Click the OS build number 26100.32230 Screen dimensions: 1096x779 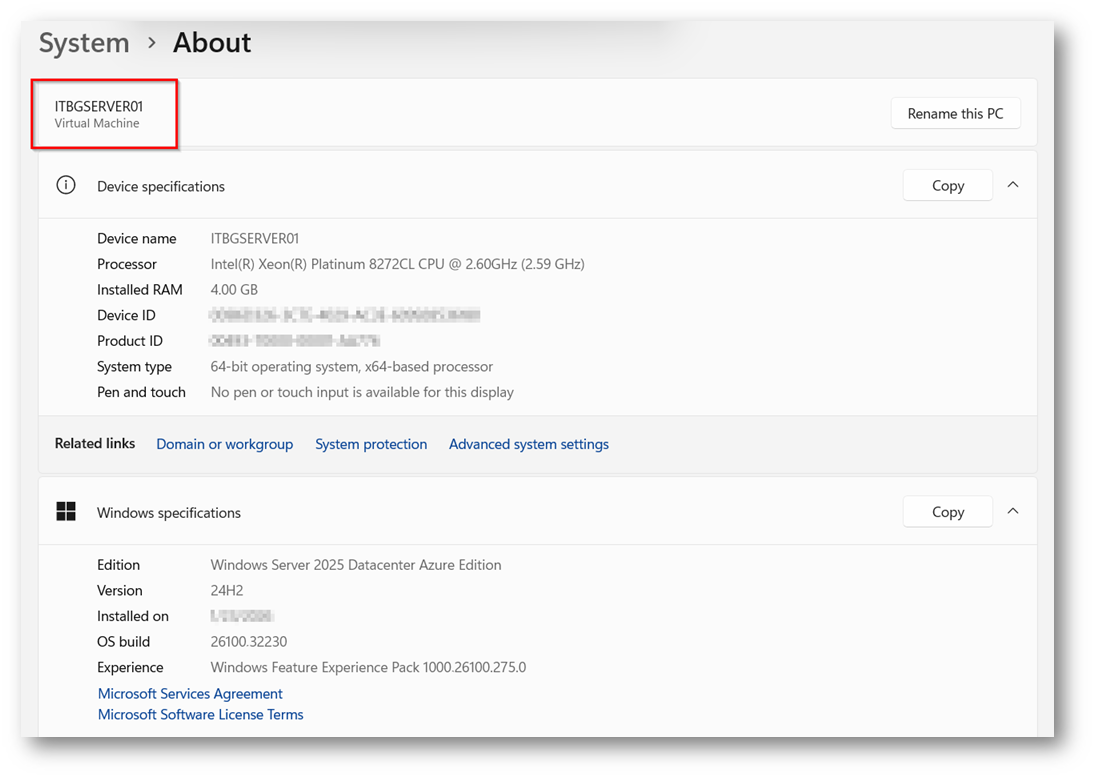(248, 641)
